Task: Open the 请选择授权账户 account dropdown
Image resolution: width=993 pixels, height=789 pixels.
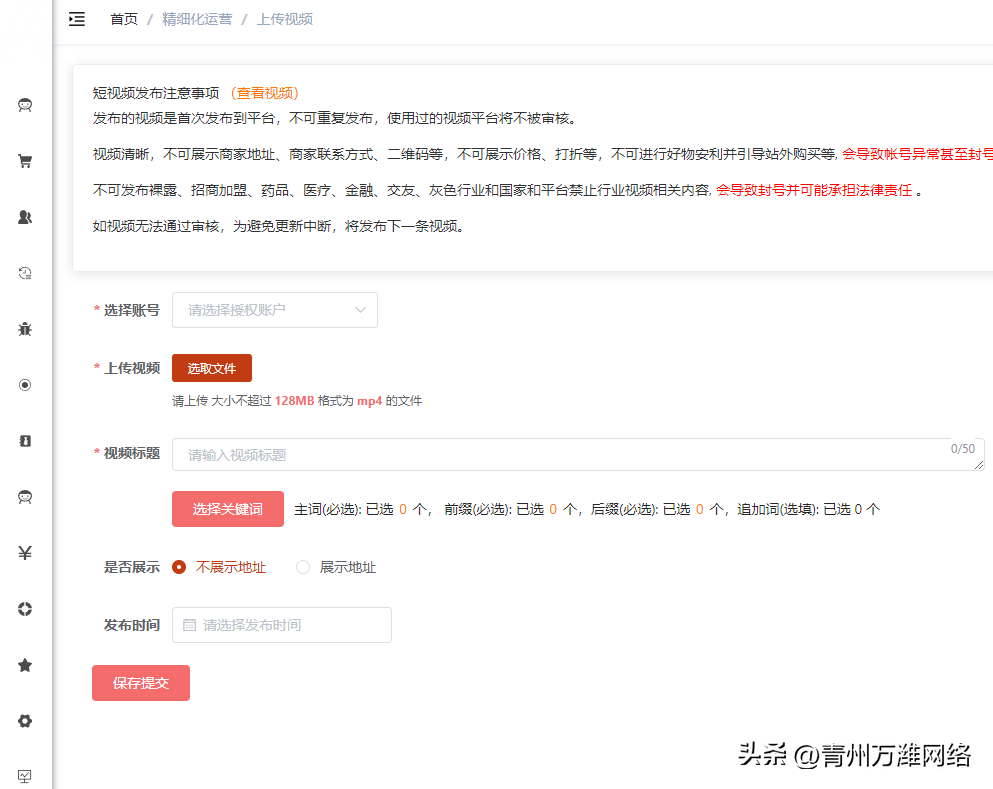Action: [274, 310]
